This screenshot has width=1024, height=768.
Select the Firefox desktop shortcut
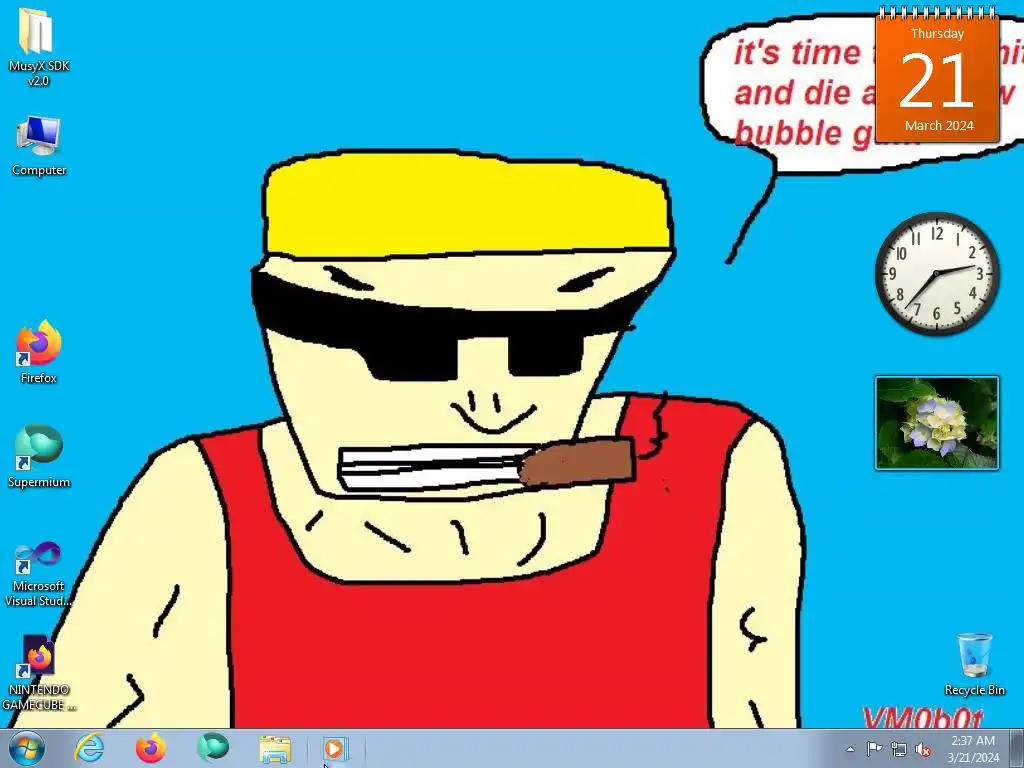(x=39, y=353)
